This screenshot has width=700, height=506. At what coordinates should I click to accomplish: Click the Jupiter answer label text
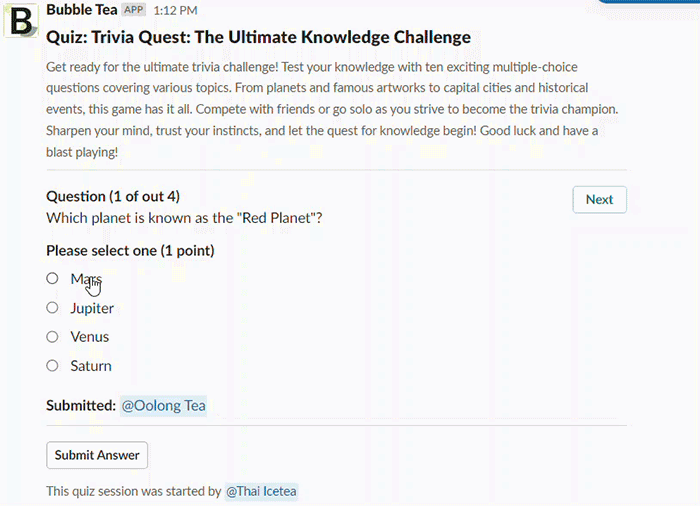pyautogui.click(x=92, y=308)
